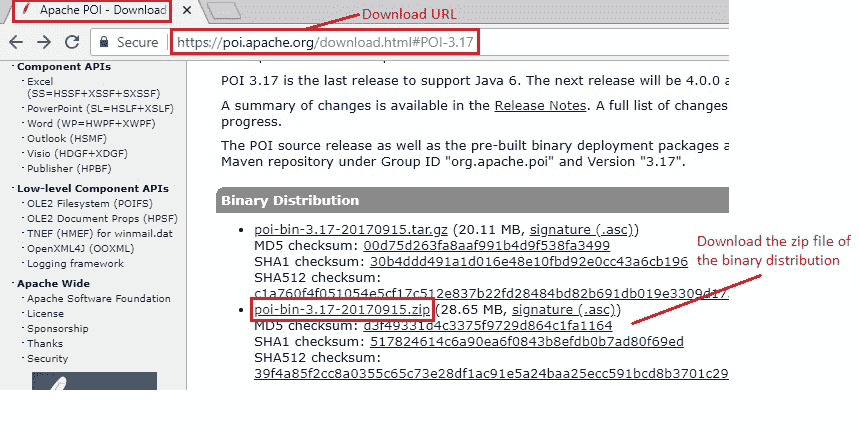Open the PowerPoint (SL=HSLF+XSLF) link
The width and height of the screenshot is (859, 433).
(100, 109)
